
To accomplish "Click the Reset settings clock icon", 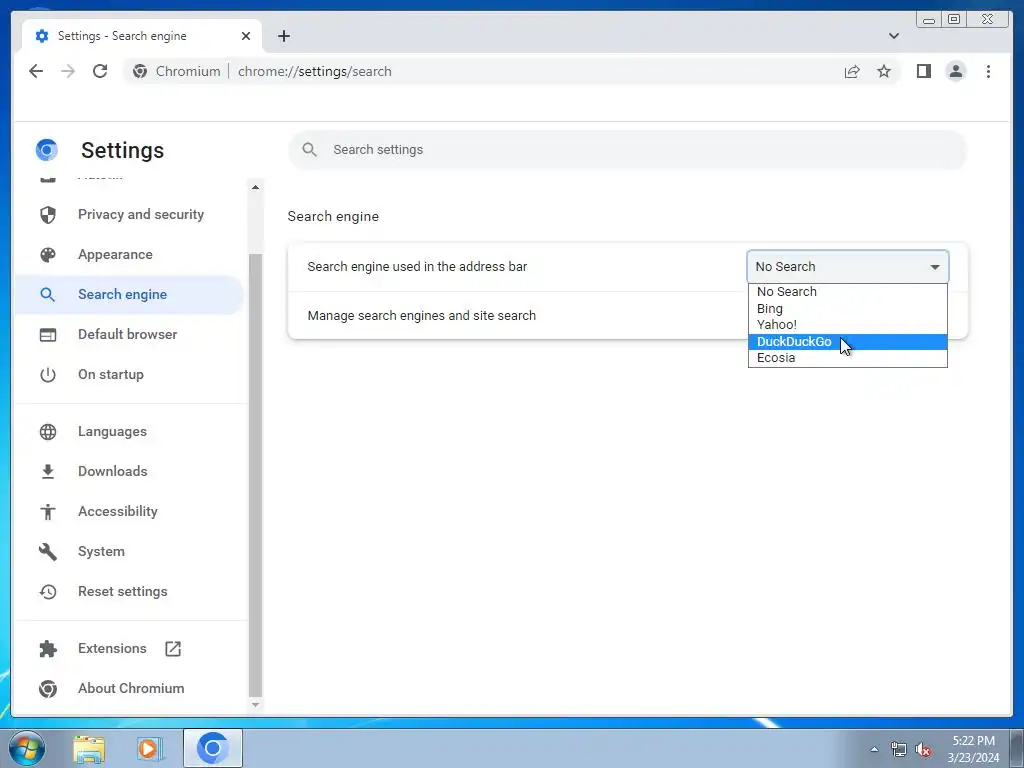I will pos(48,592).
